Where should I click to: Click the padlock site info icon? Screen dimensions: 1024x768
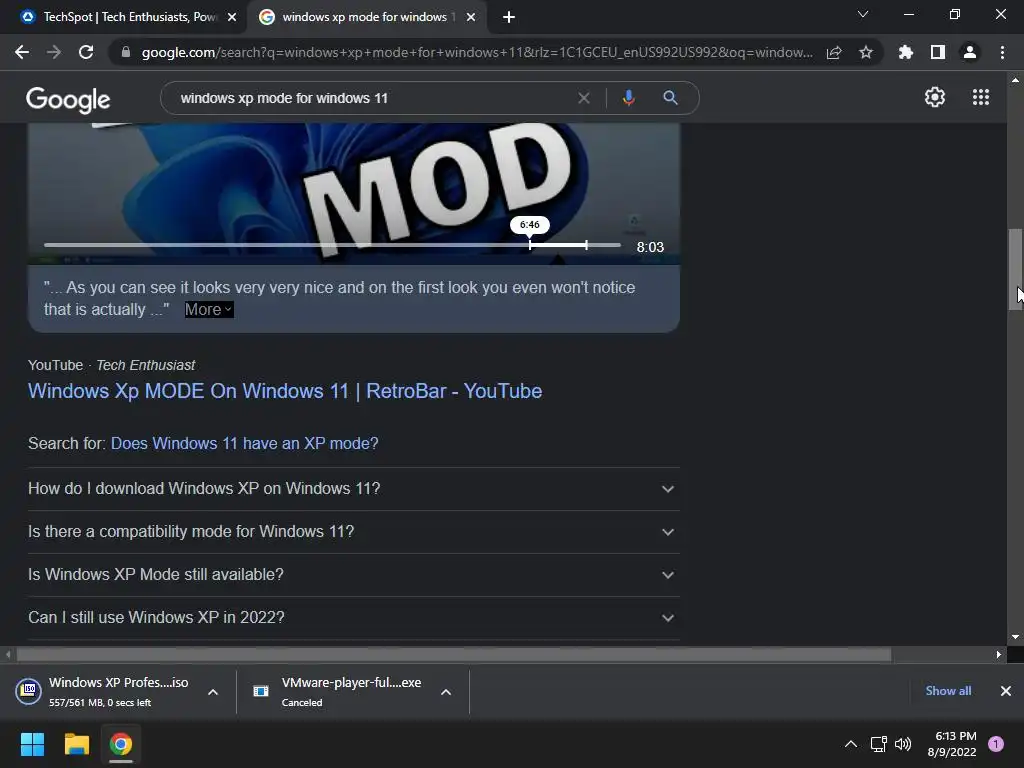pos(126,52)
